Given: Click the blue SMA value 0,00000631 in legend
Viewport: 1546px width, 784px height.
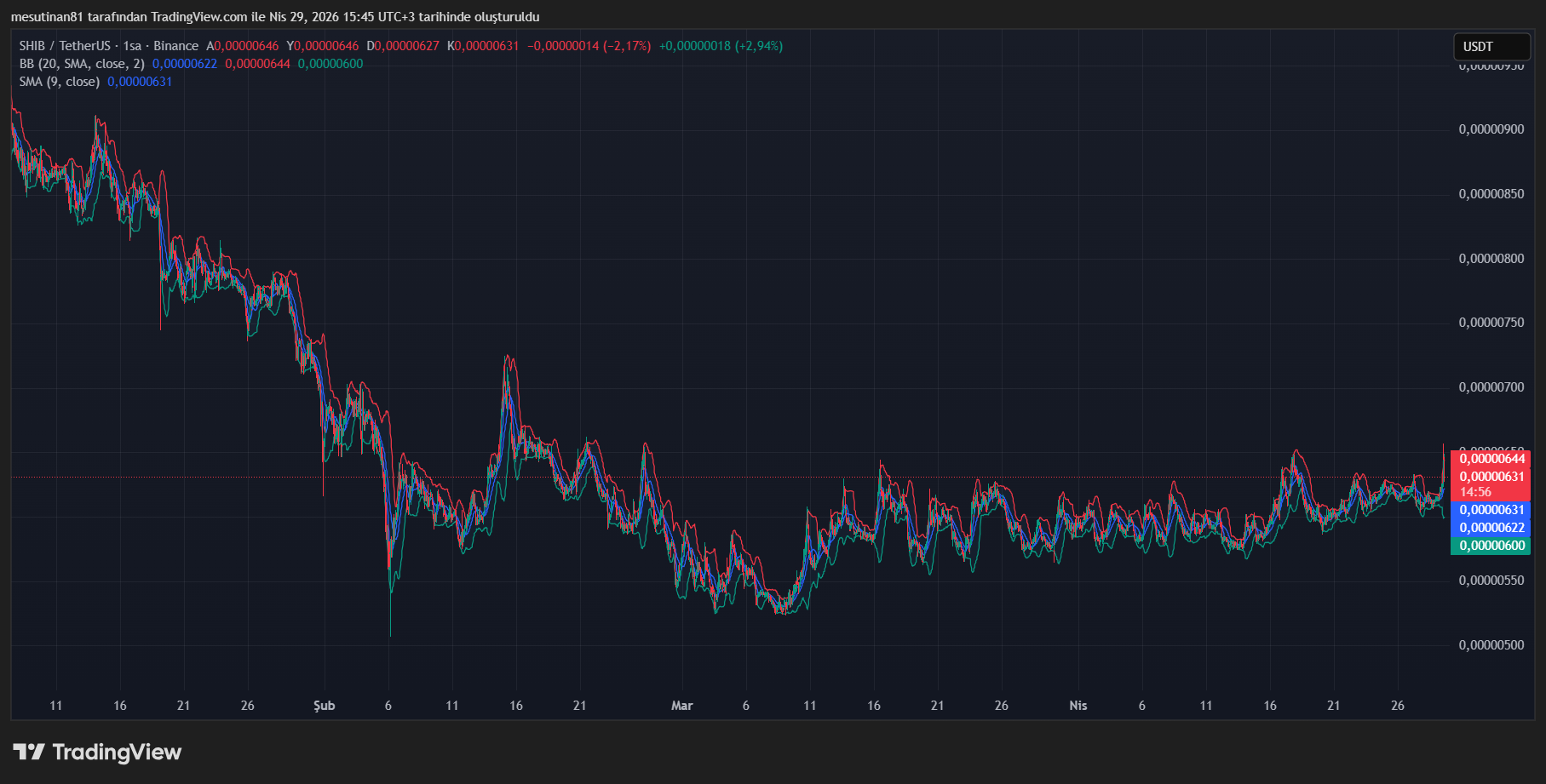Looking at the screenshot, I should click(140, 82).
